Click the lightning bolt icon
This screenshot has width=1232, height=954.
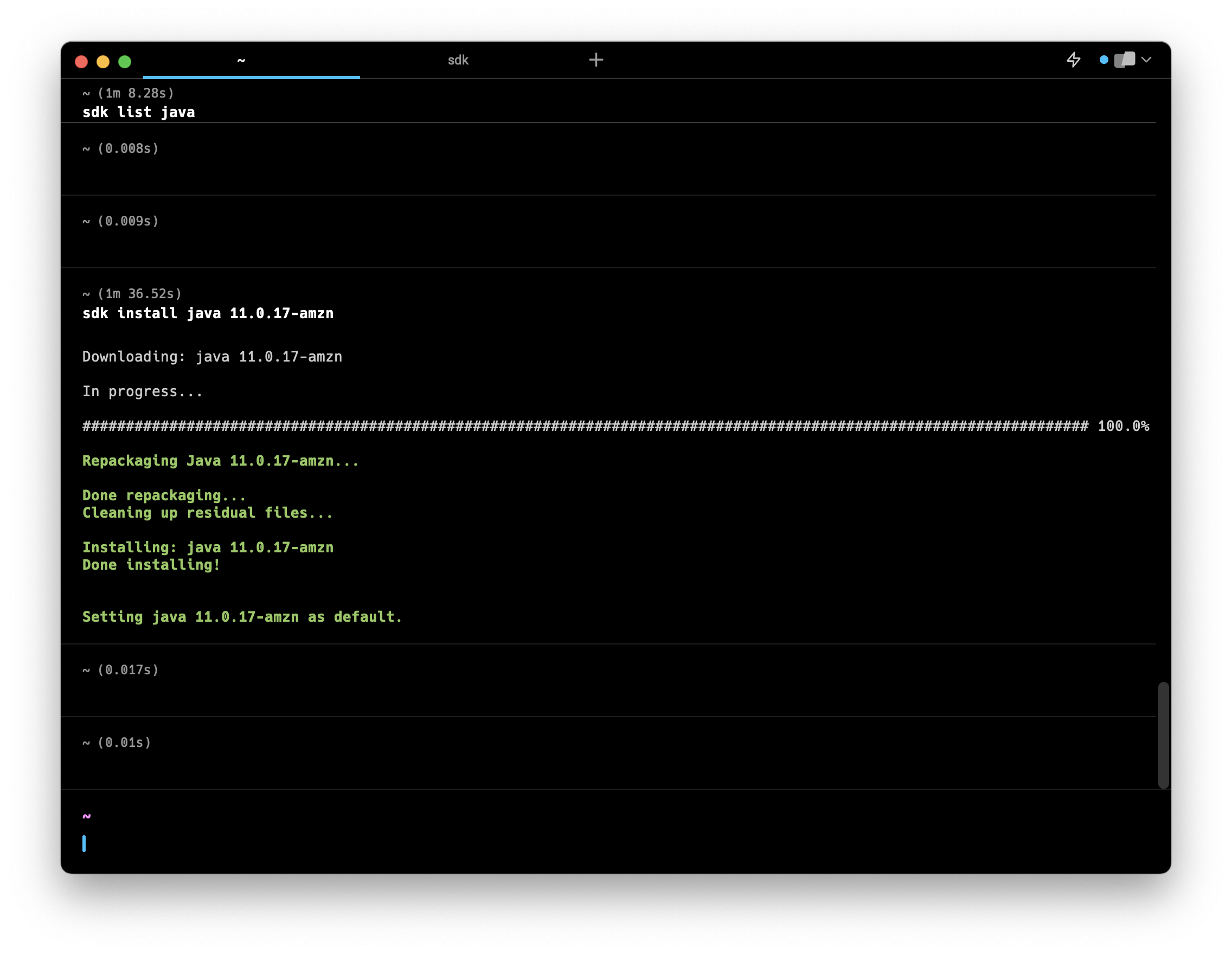point(1074,60)
